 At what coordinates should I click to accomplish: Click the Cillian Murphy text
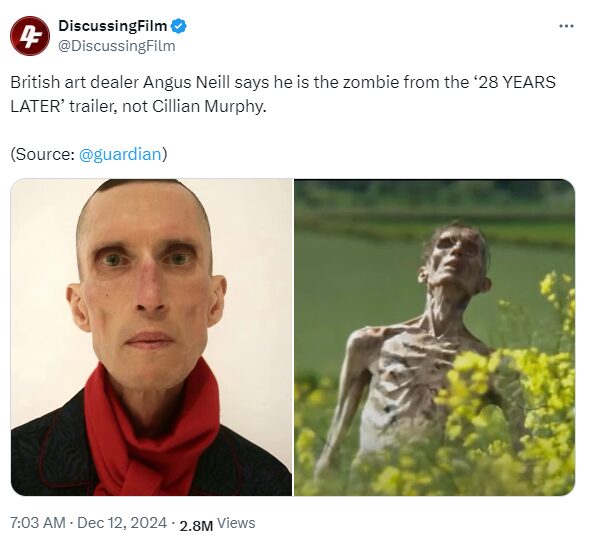pyautogui.click(x=209, y=107)
